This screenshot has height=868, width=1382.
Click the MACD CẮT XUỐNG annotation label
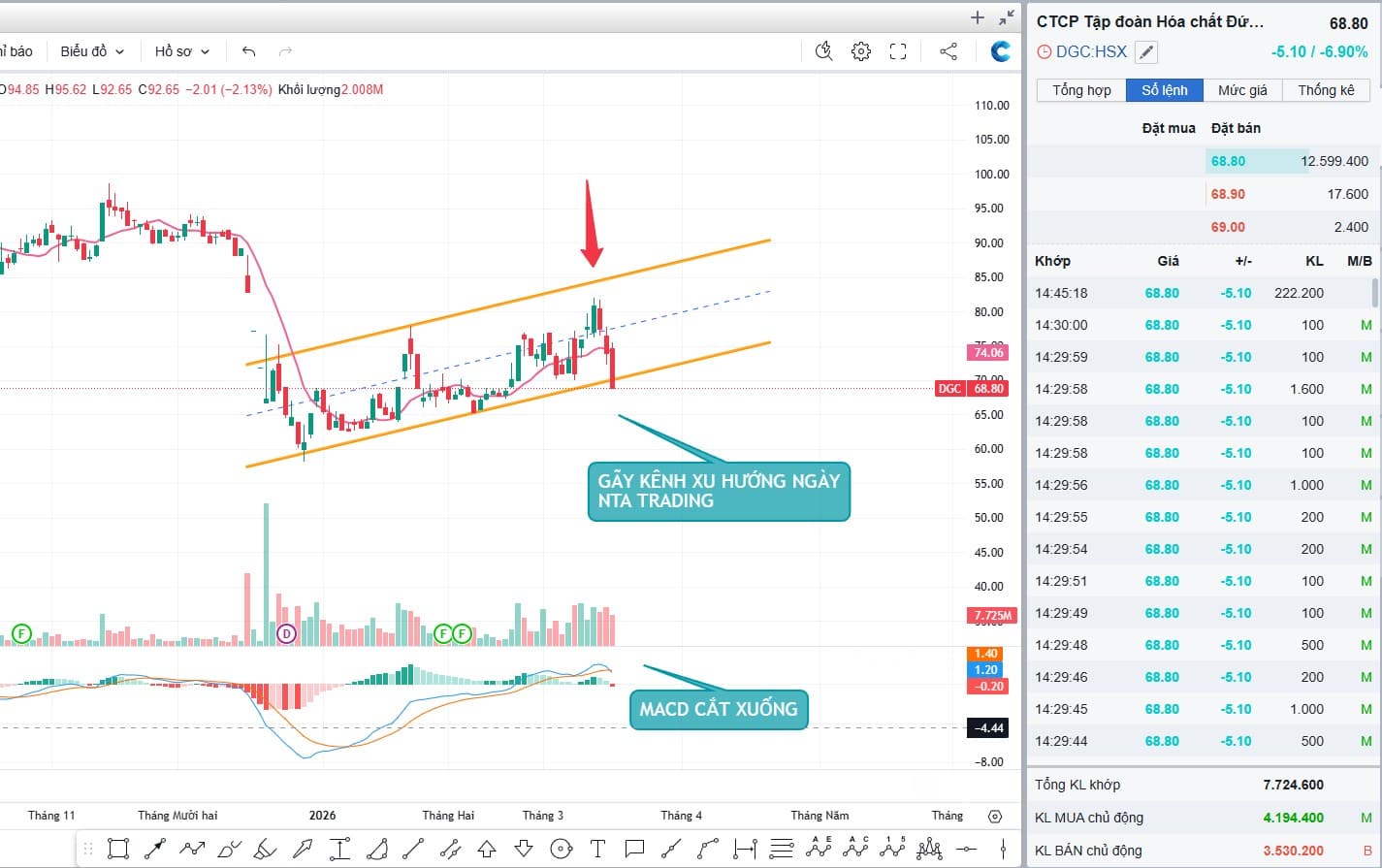(x=719, y=709)
